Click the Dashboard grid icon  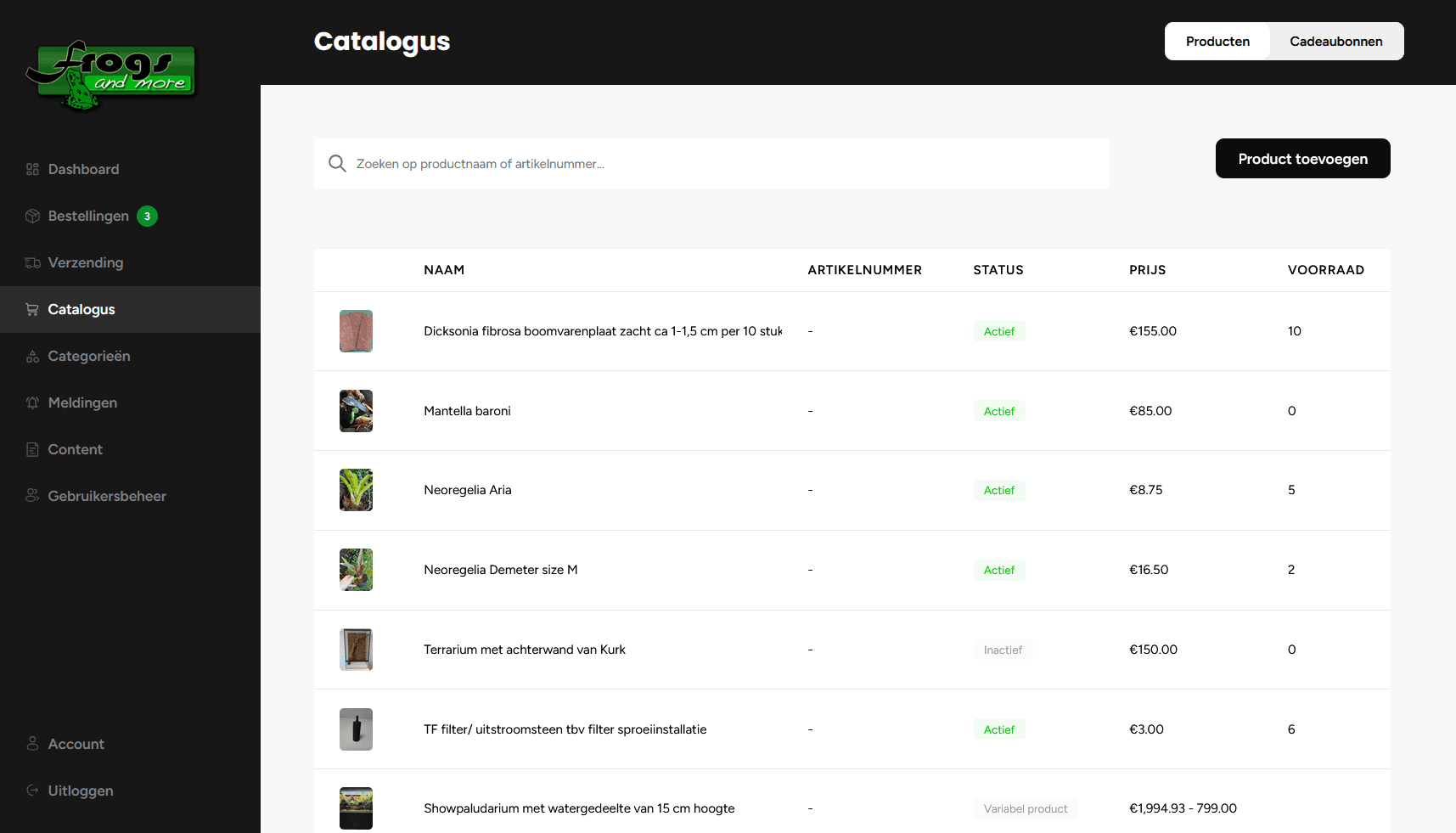coord(32,169)
